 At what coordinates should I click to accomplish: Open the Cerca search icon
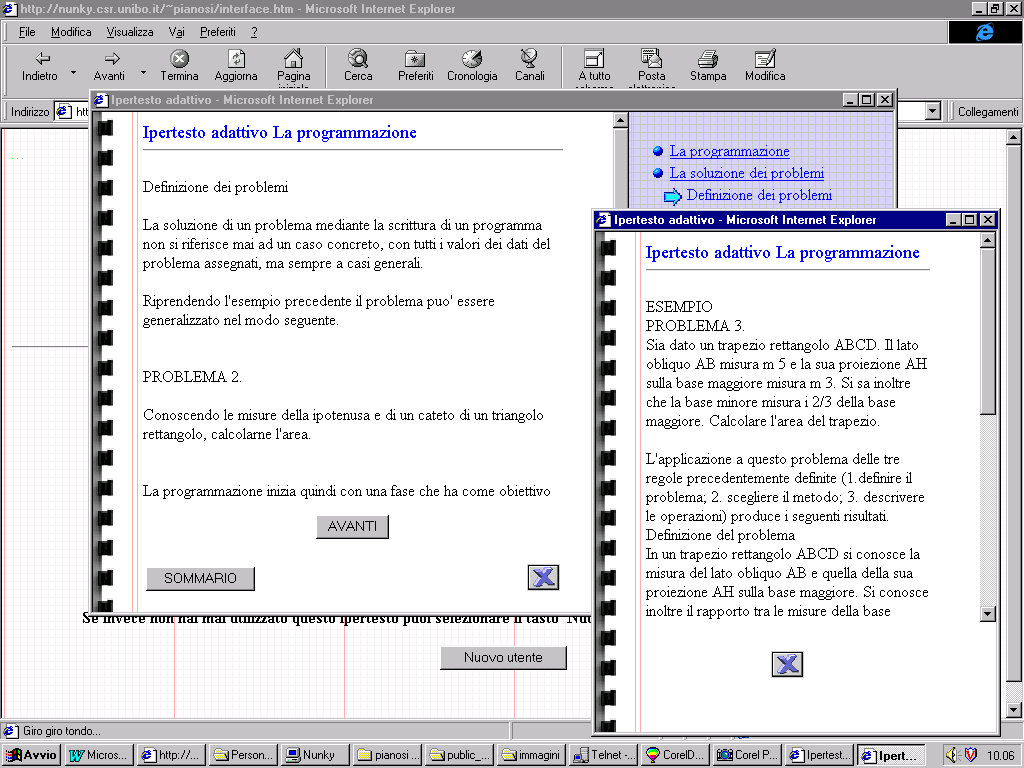pyautogui.click(x=357, y=59)
